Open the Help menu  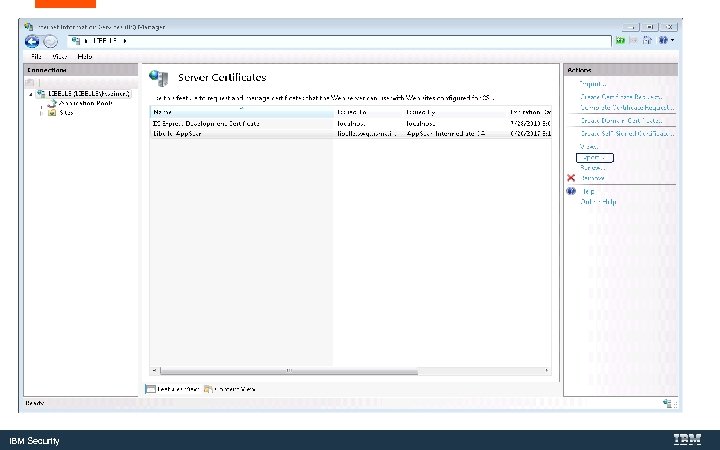click(84, 56)
